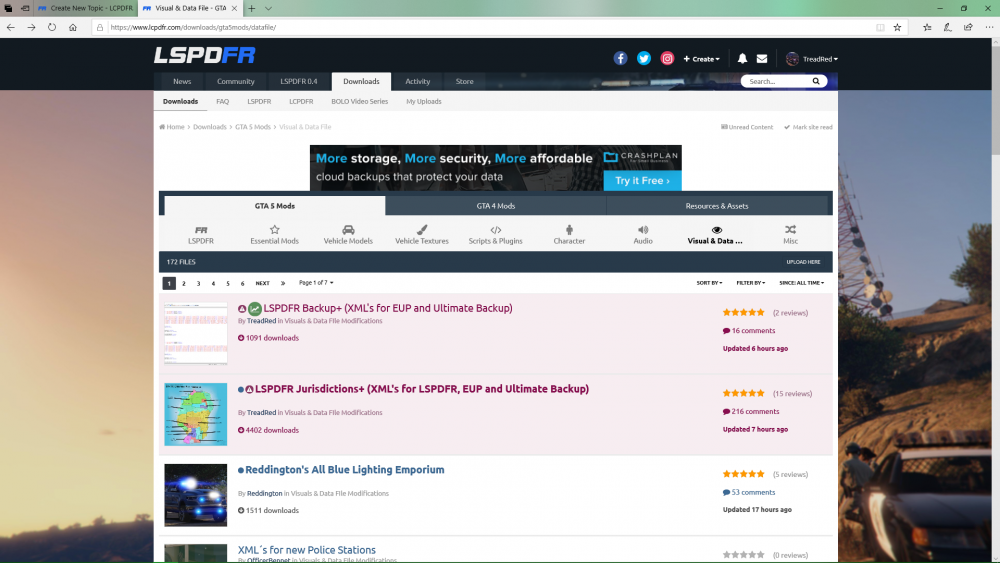Click the browser address bar URL
The image size is (1000, 563).
[x=193, y=27]
